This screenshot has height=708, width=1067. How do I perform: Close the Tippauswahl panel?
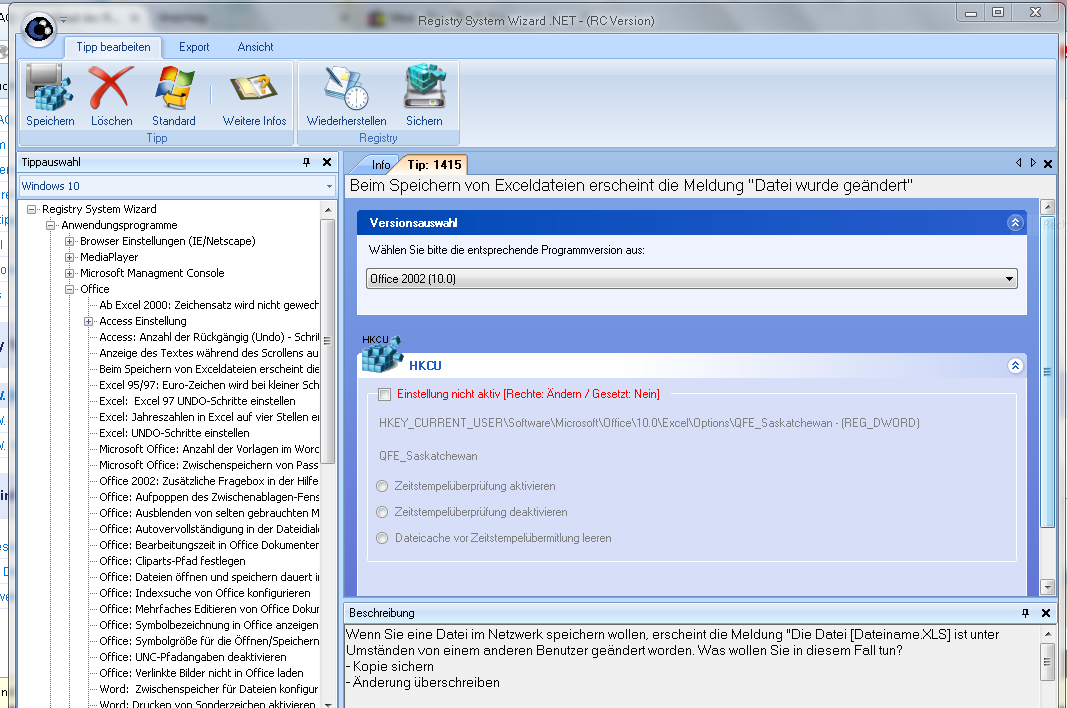(x=327, y=162)
